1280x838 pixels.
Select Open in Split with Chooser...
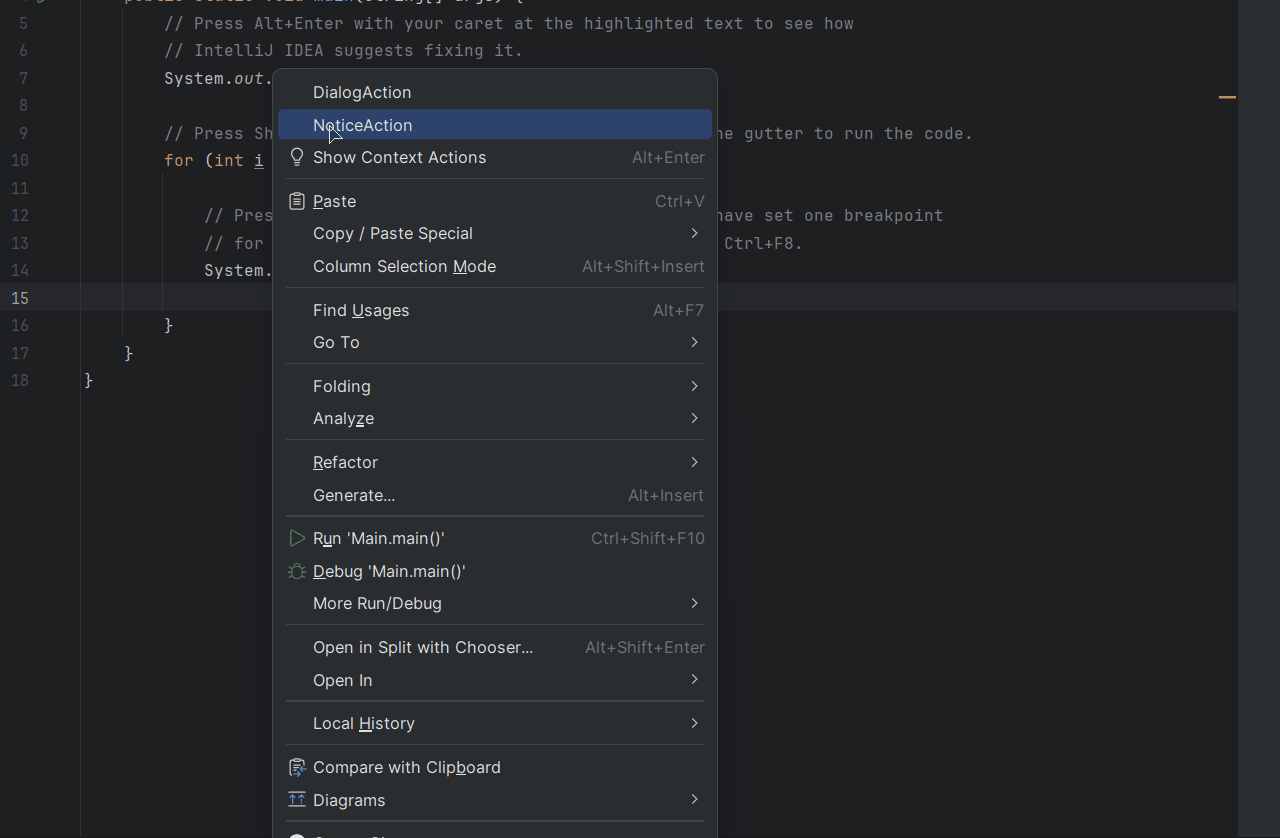495,647
